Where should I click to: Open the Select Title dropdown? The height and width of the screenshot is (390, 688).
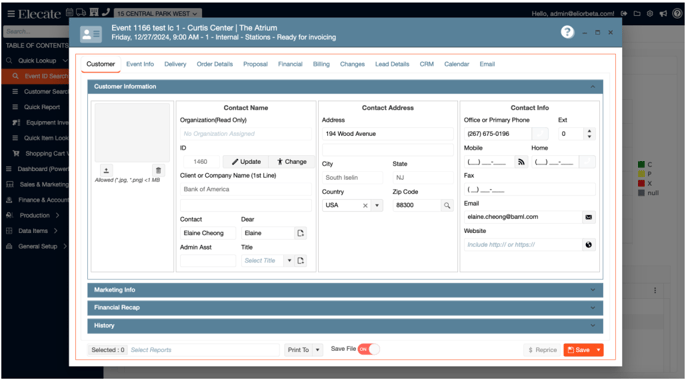(289, 261)
